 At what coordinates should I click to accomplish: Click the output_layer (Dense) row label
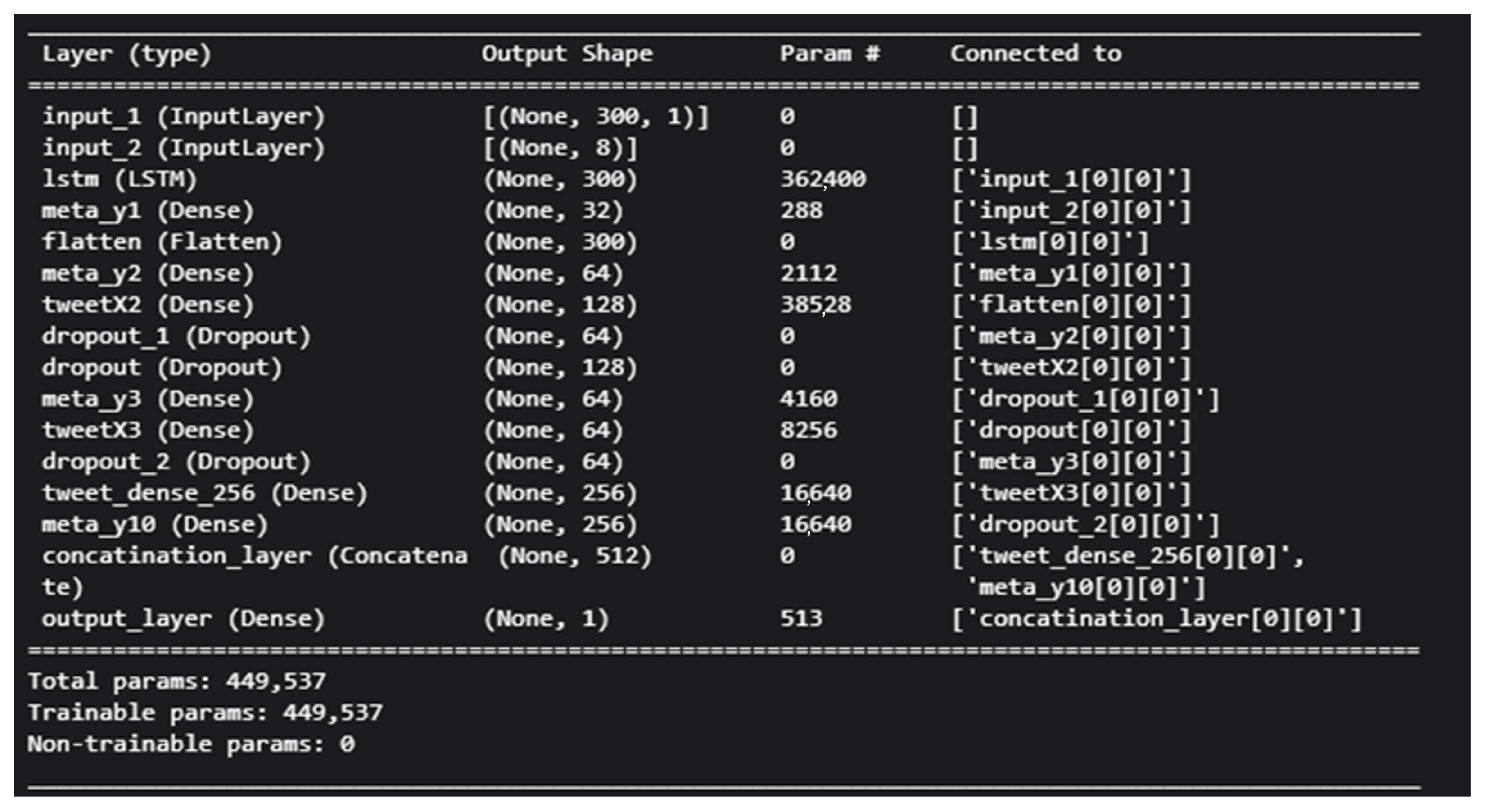[x=183, y=619]
